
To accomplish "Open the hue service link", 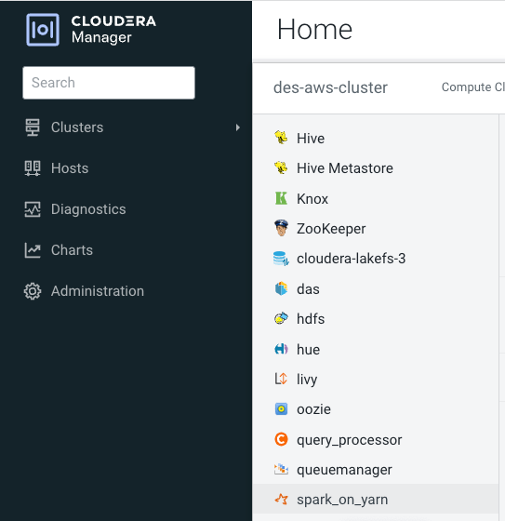I will [x=308, y=350].
